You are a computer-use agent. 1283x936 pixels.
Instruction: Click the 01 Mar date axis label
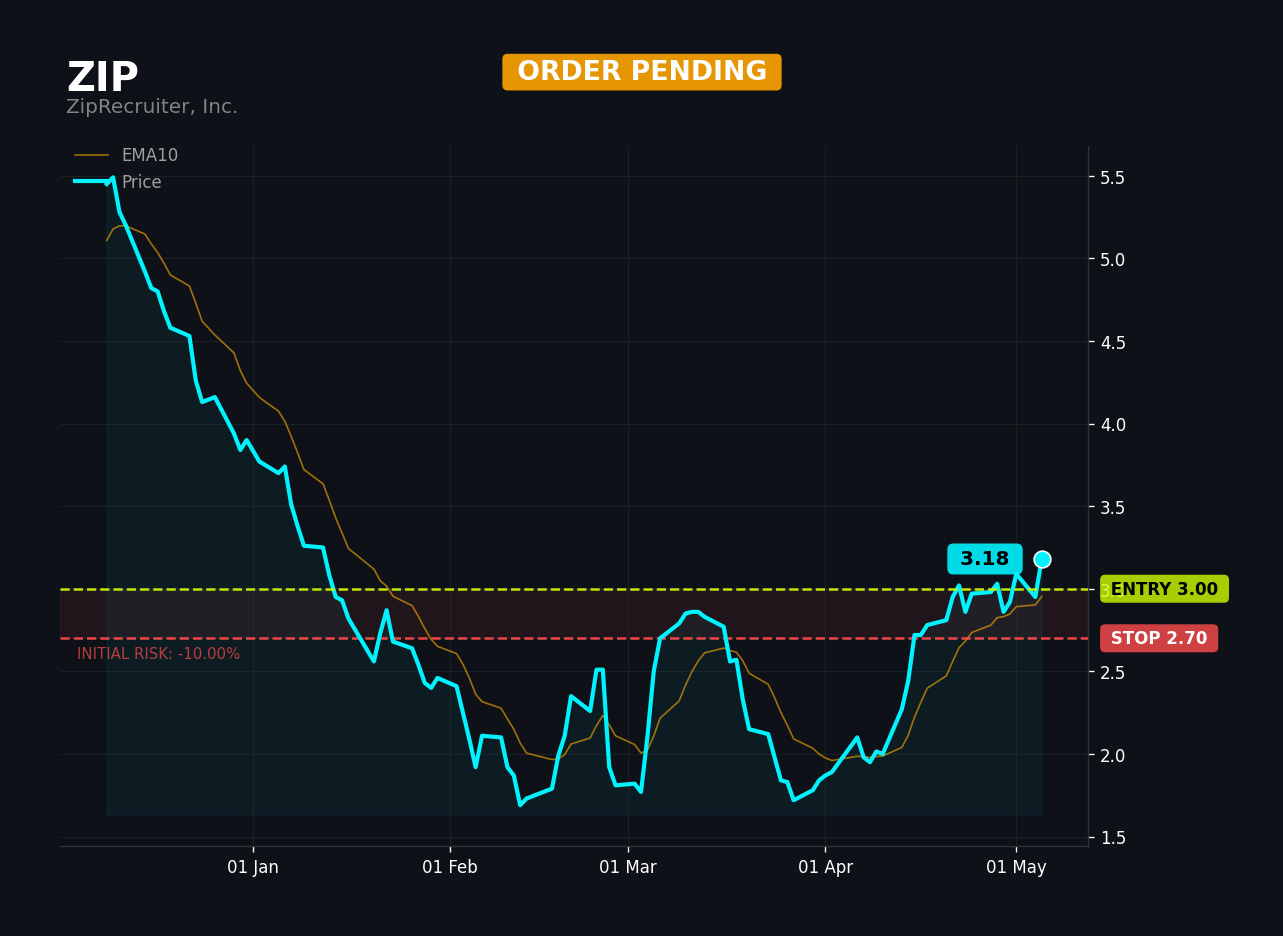628,867
